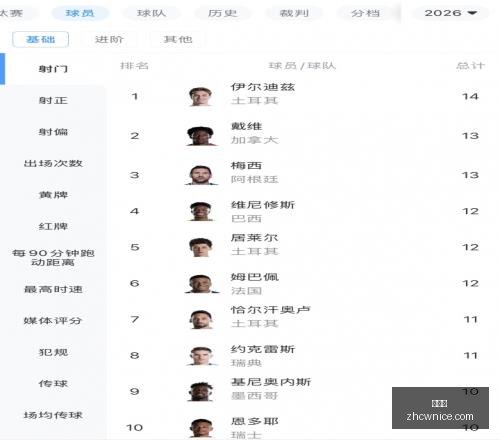Click 梅西 player photo

(201, 175)
